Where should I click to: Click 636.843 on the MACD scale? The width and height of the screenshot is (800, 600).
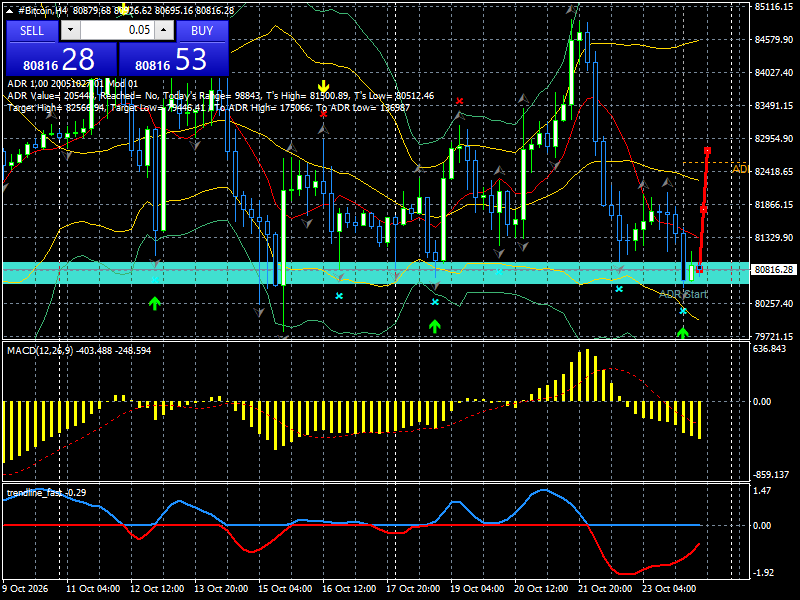coord(770,348)
